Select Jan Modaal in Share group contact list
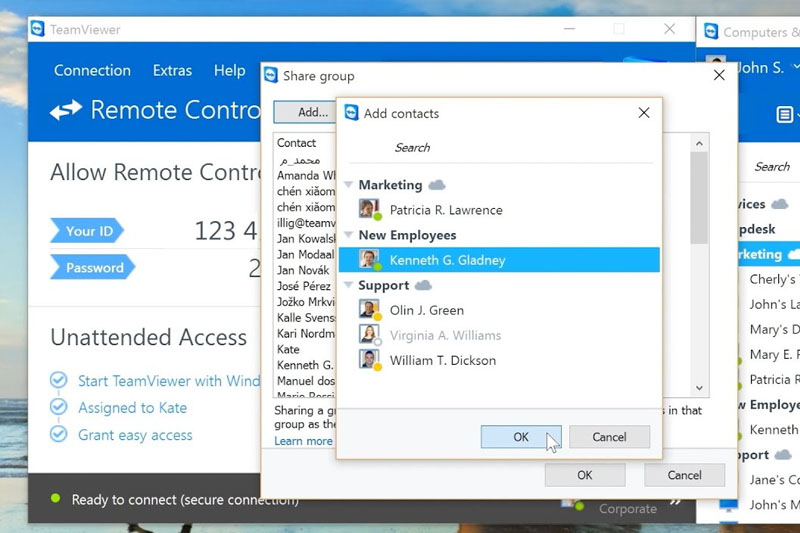The image size is (800, 533). click(305, 255)
